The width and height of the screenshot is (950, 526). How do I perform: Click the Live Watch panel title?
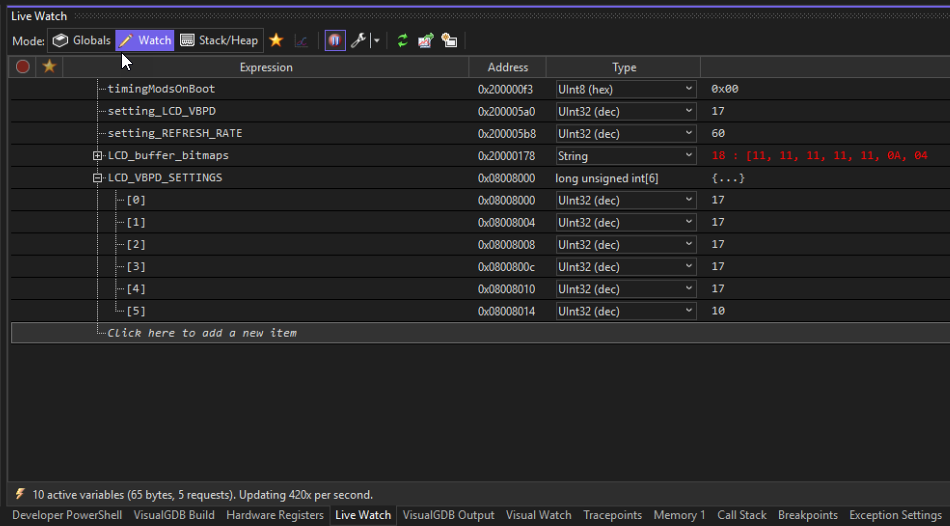pos(39,16)
